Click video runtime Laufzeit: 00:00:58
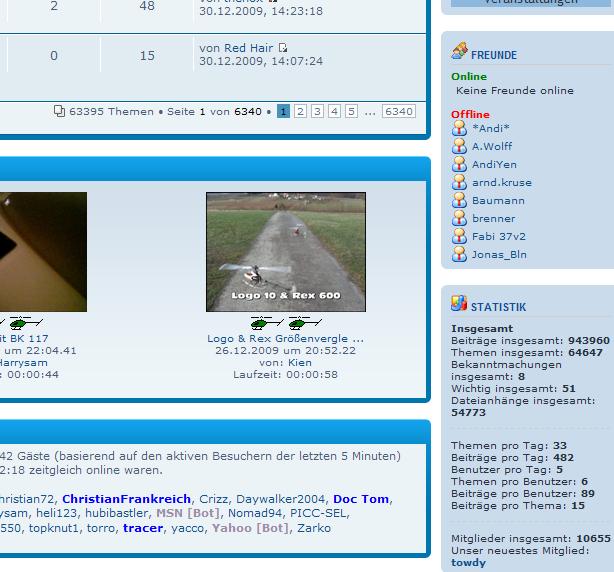The height and width of the screenshot is (572, 614). pyautogui.click(x=285, y=374)
